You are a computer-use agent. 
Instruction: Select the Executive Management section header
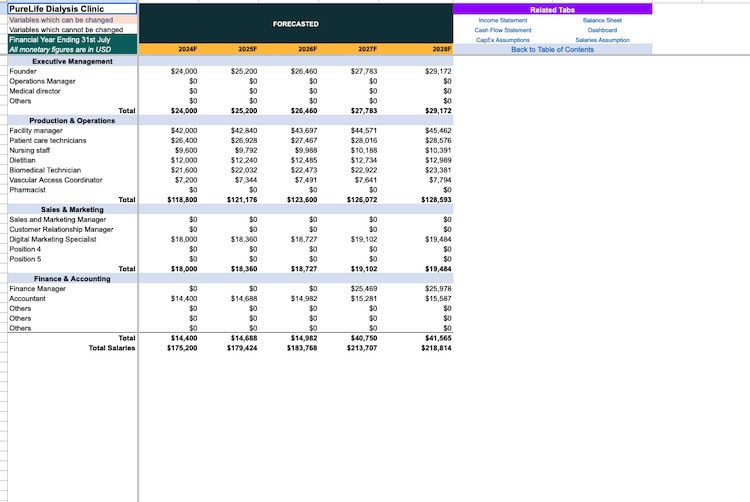tap(73, 61)
